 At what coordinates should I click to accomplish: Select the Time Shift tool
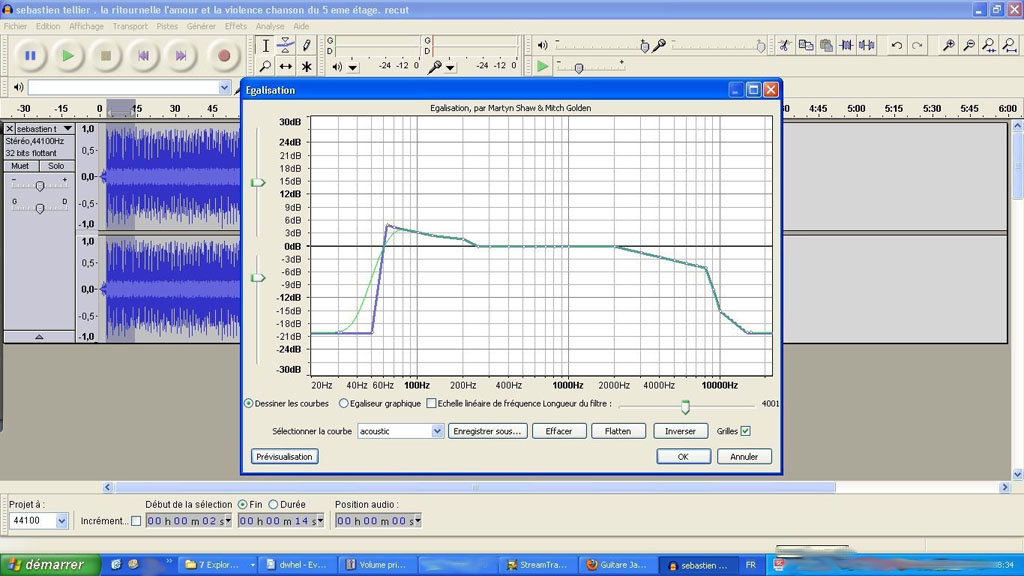click(285, 66)
